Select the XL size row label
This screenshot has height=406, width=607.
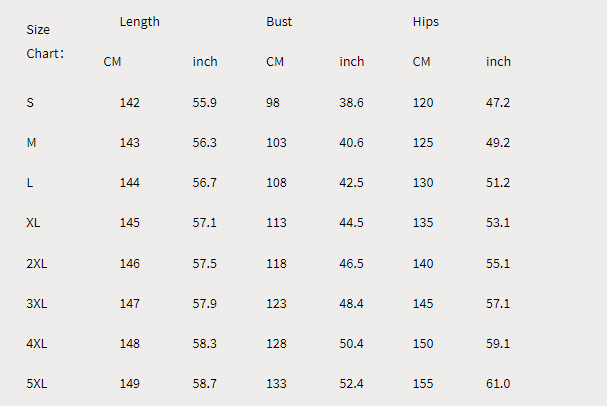[34, 223]
